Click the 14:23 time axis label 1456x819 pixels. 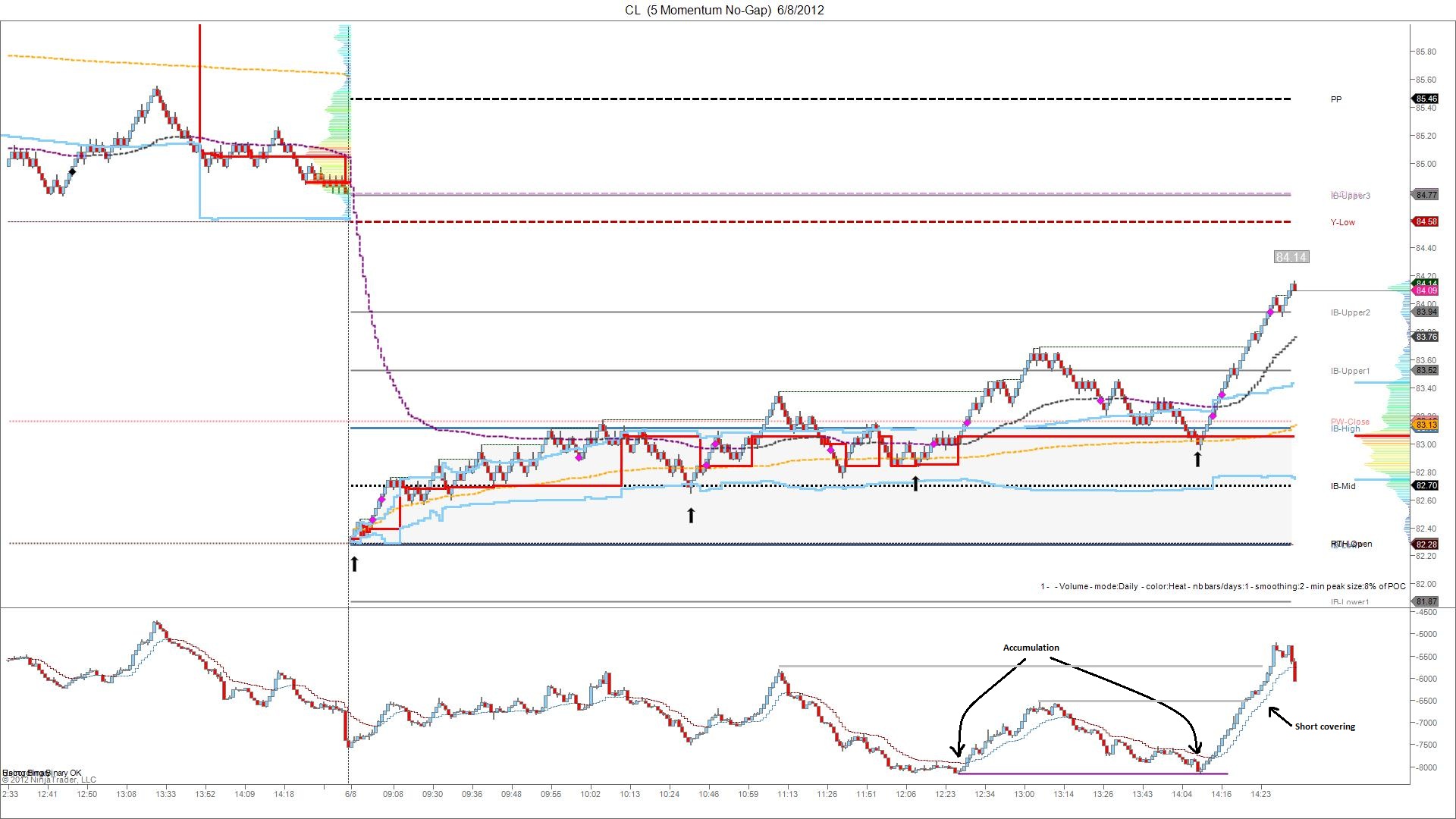[1260, 794]
